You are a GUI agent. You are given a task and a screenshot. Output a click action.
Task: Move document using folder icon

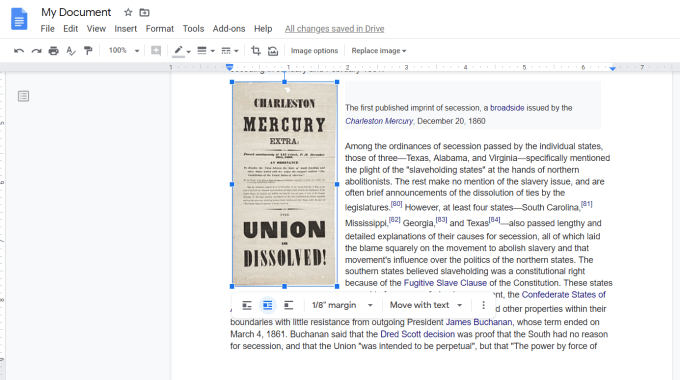click(144, 13)
